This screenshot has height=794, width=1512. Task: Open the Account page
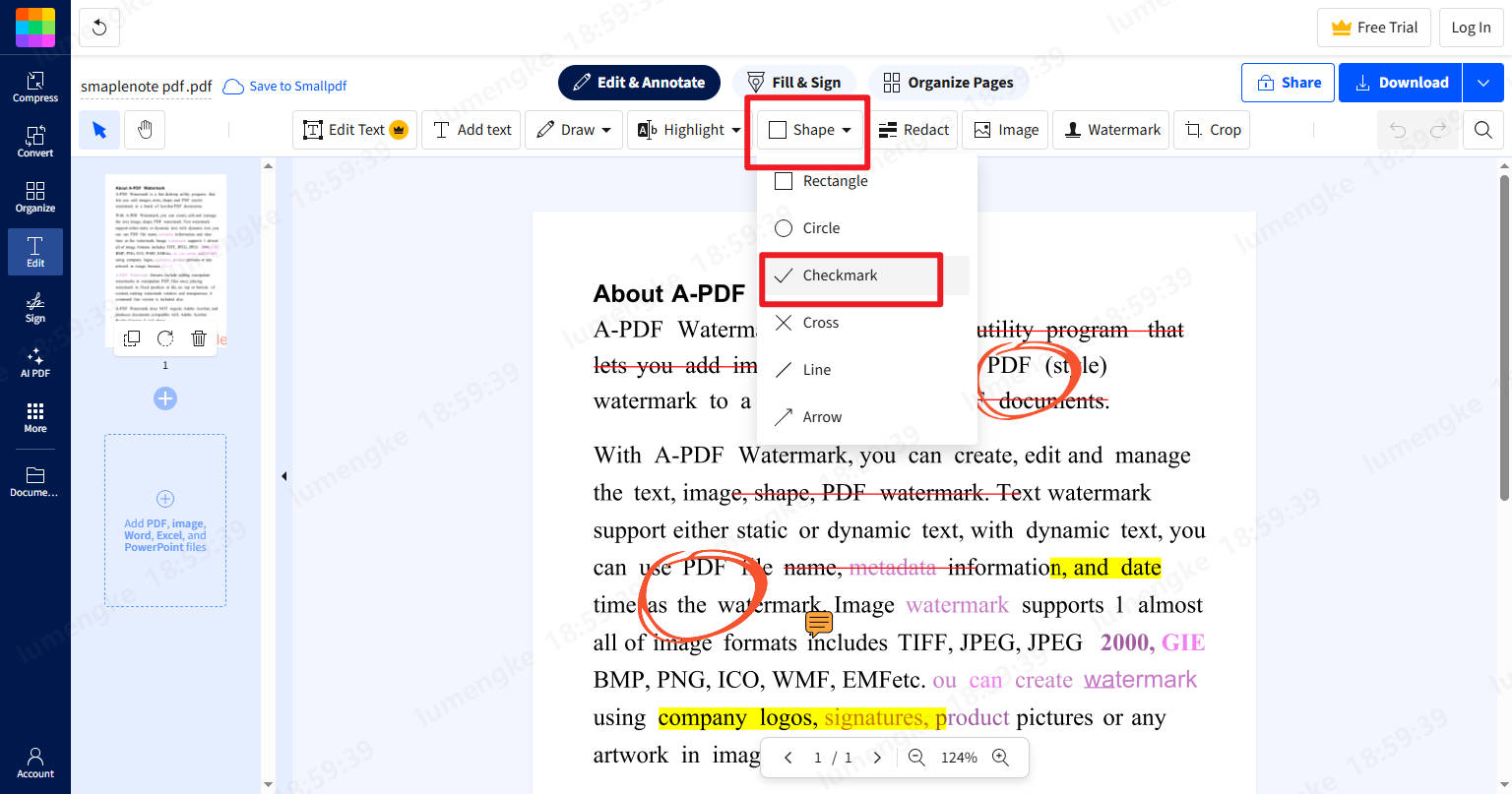point(35,763)
